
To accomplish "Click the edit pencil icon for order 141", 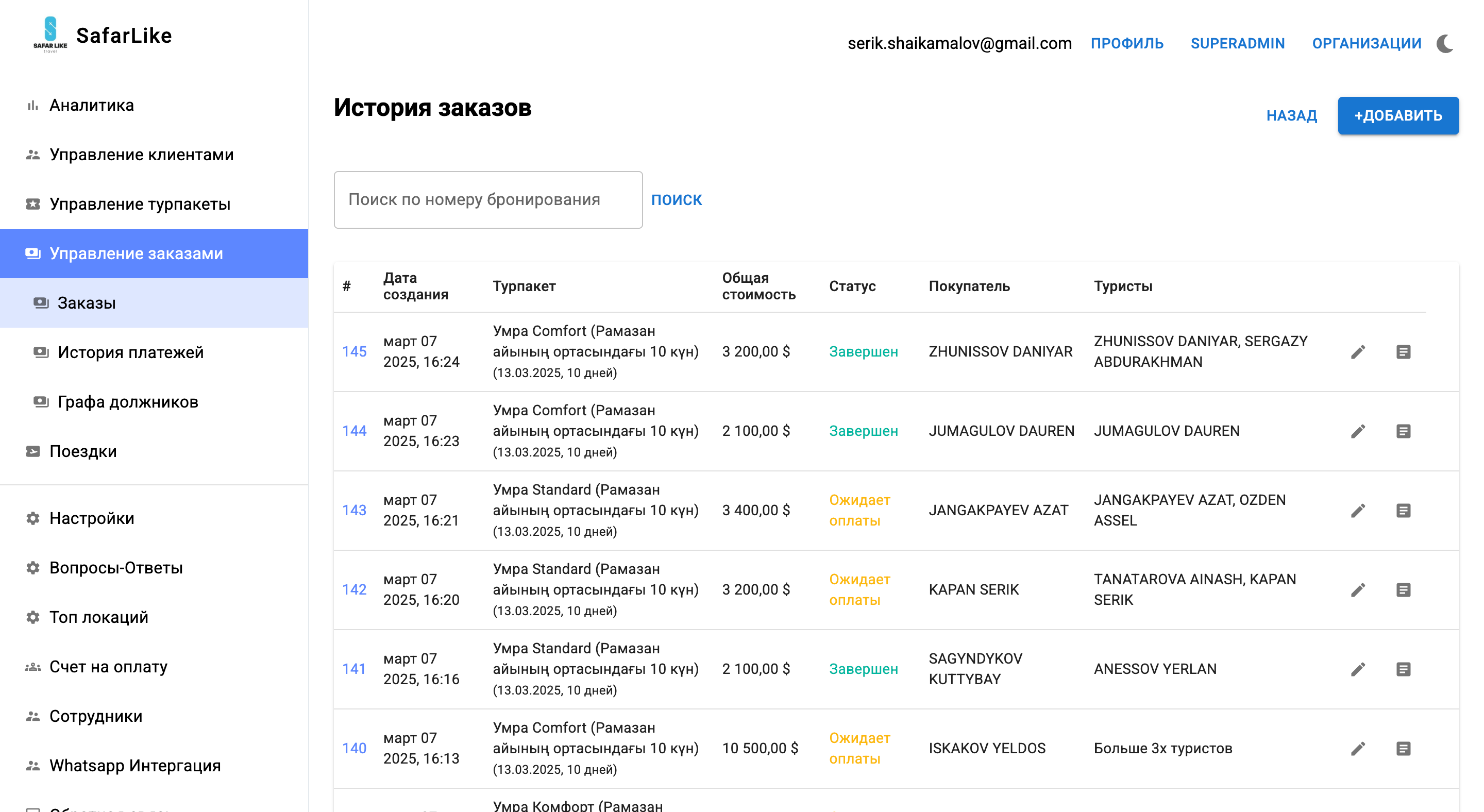I will pos(1358,669).
